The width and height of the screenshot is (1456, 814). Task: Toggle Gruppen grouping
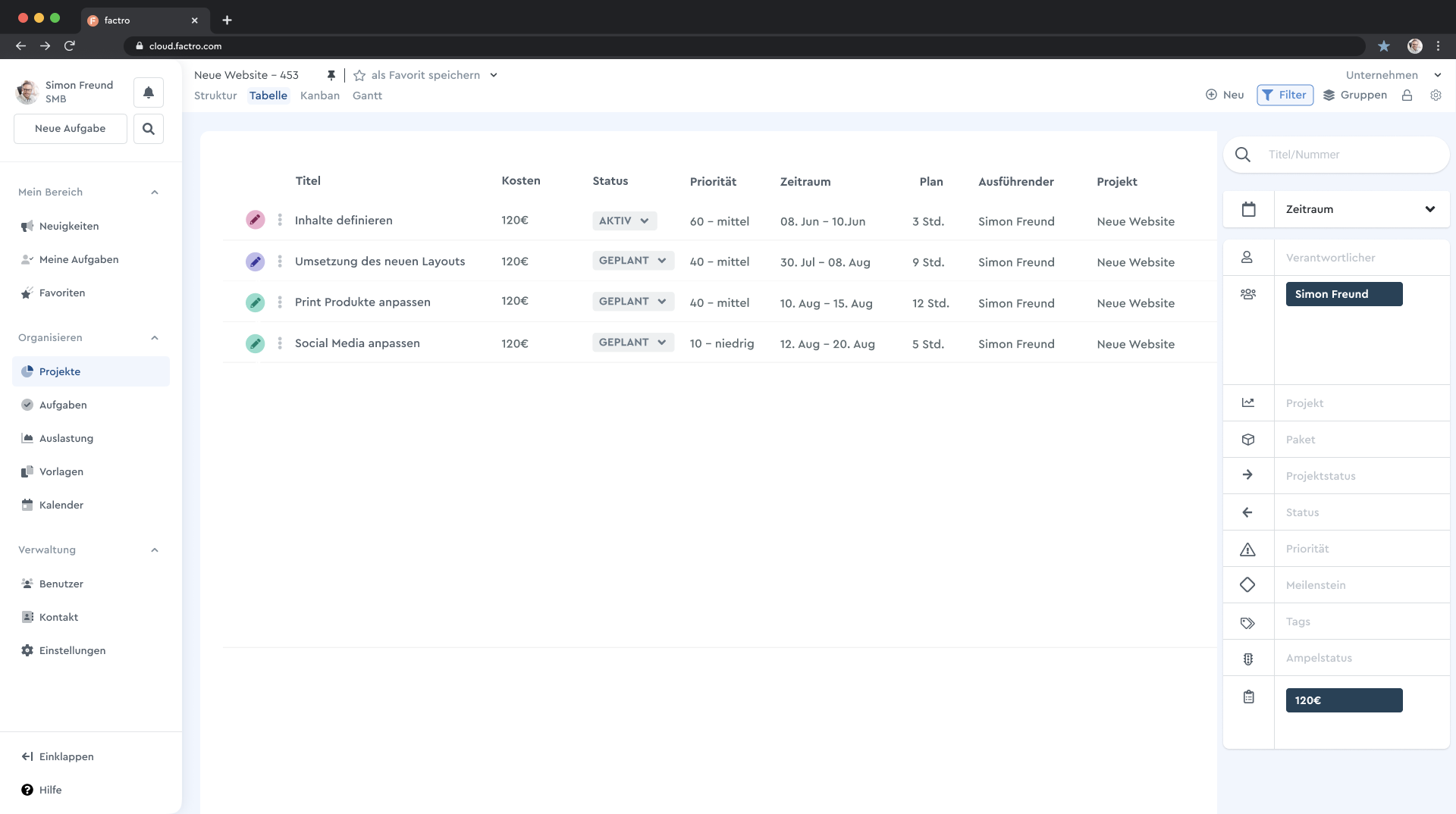tap(1355, 95)
